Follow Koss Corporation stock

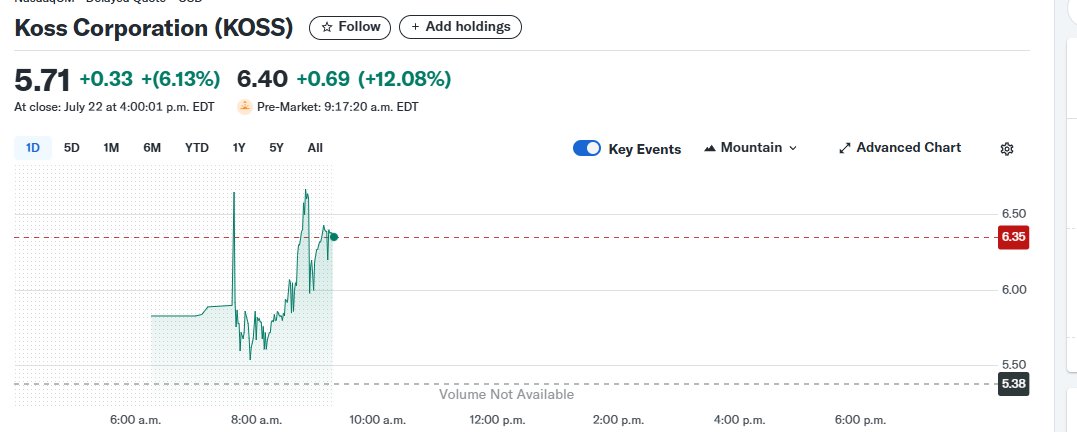350,27
